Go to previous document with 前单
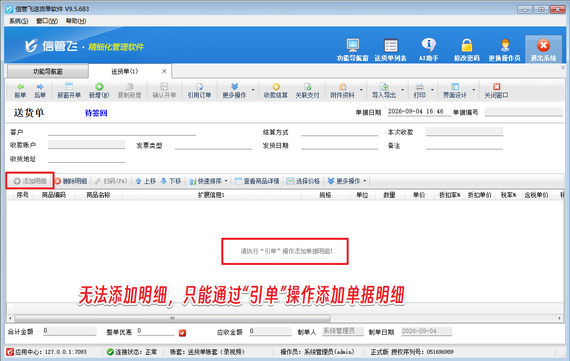Image resolution: width=570 pixels, height=361 pixels. click(20, 90)
